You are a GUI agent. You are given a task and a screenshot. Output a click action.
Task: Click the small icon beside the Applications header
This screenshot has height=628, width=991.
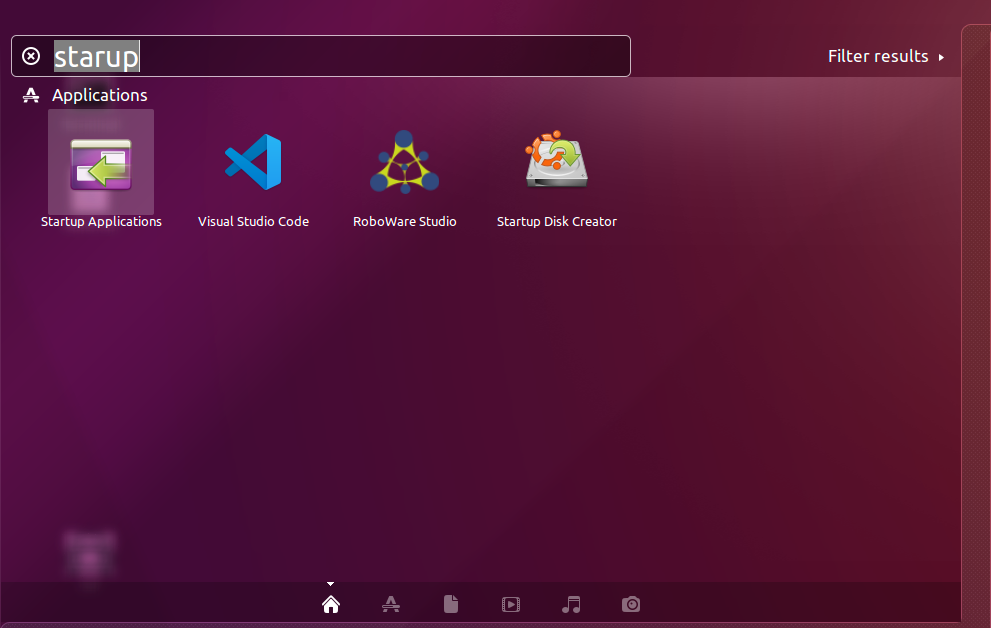(30, 95)
